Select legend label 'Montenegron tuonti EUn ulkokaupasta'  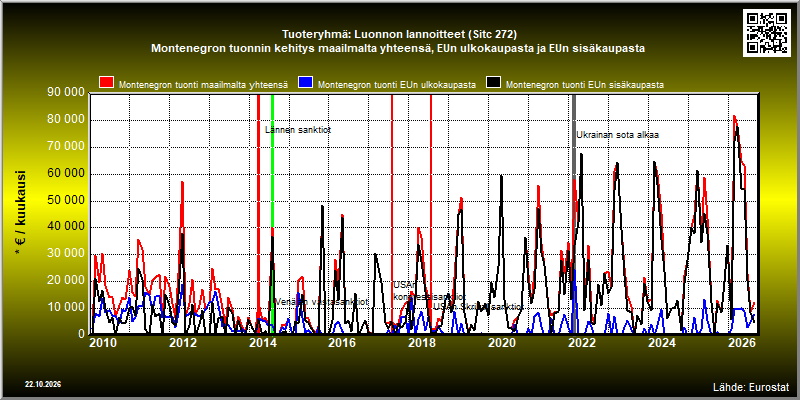[397, 85]
